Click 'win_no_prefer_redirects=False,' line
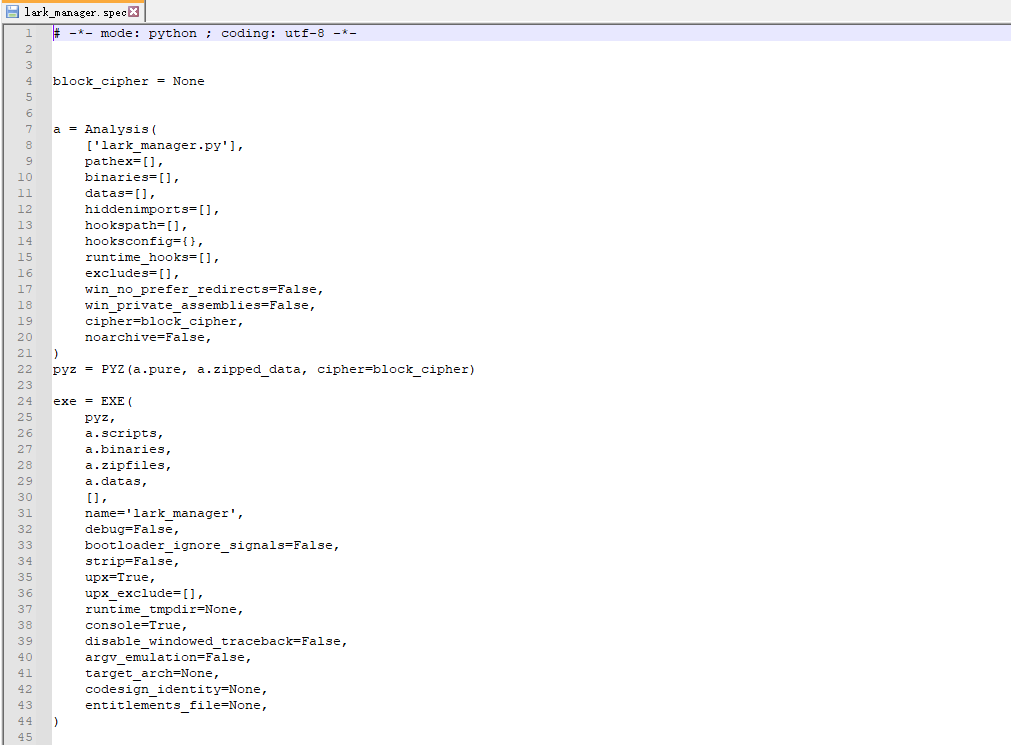The image size is (1011, 745). click(x=204, y=289)
